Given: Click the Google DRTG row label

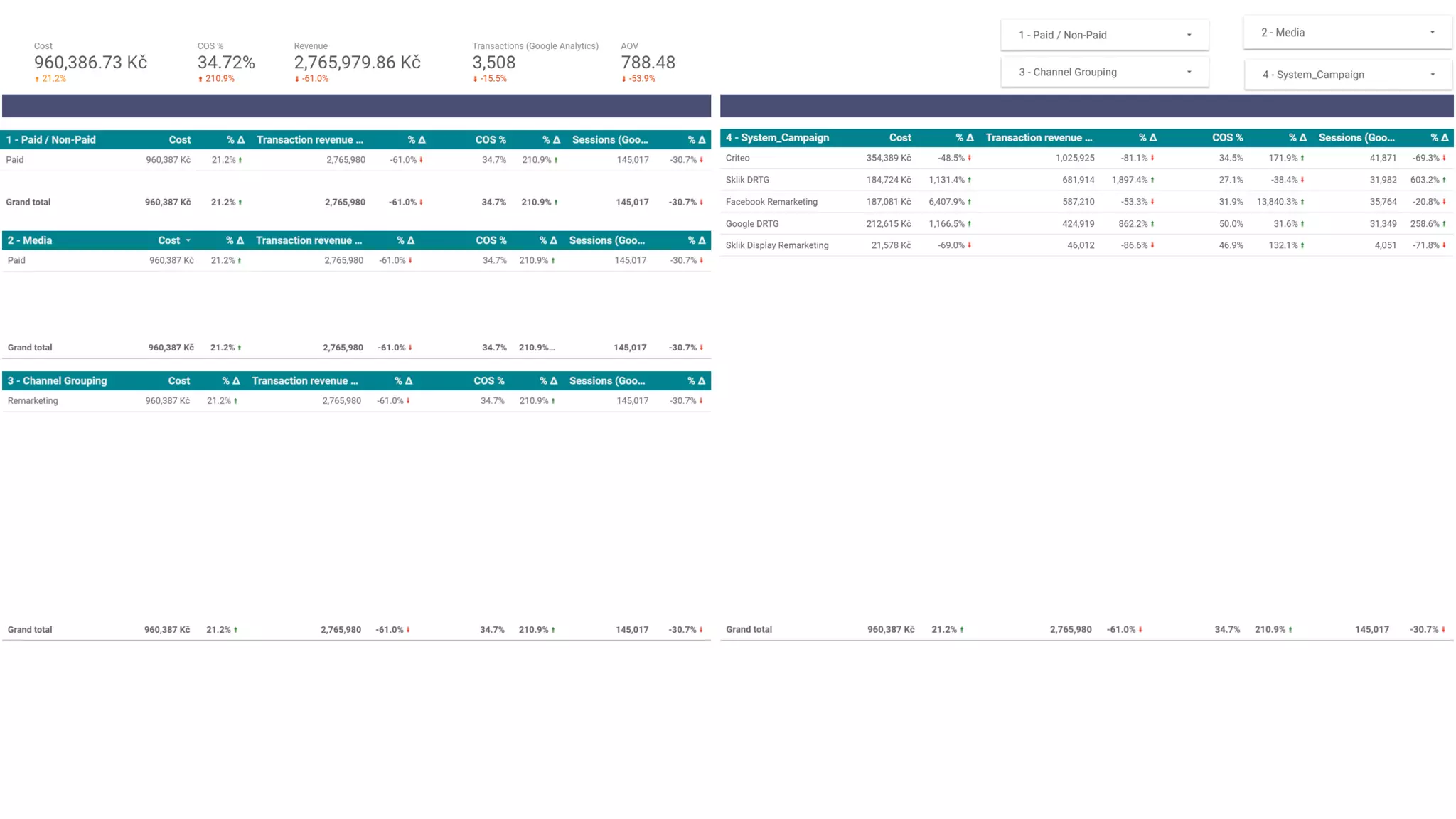Looking at the screenshot, I should pos(752,224).
